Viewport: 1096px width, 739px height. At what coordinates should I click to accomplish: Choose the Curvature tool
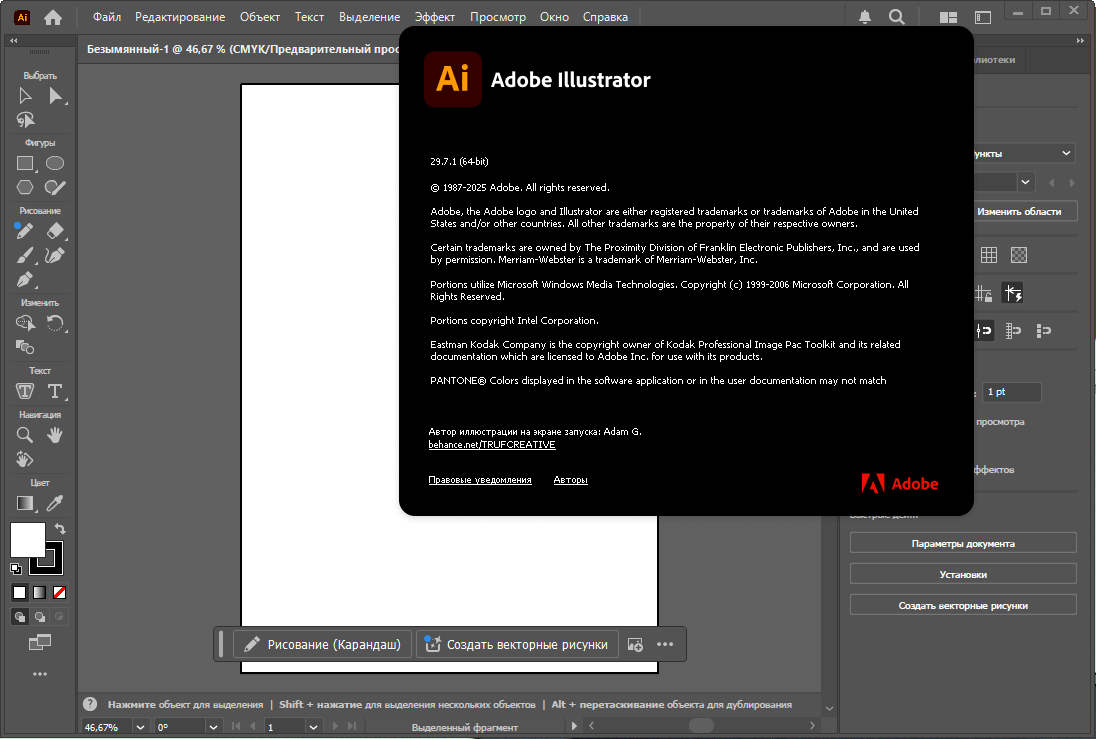tap(55, 255)
